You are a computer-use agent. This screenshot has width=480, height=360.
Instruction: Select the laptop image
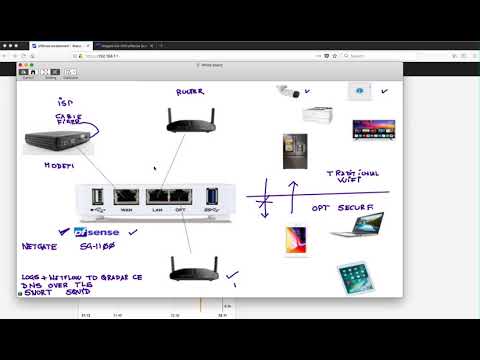coord(358,225)
